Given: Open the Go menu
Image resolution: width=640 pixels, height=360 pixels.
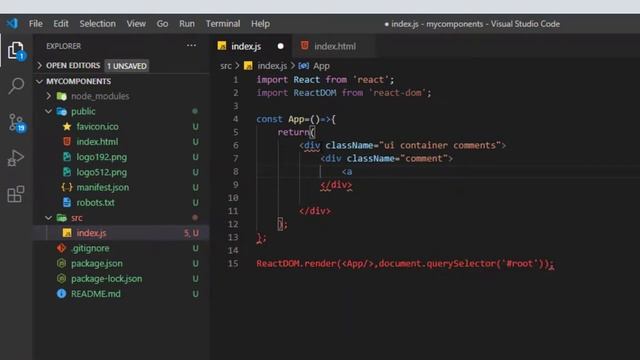Looking at the screenshot, I should 162,24.
